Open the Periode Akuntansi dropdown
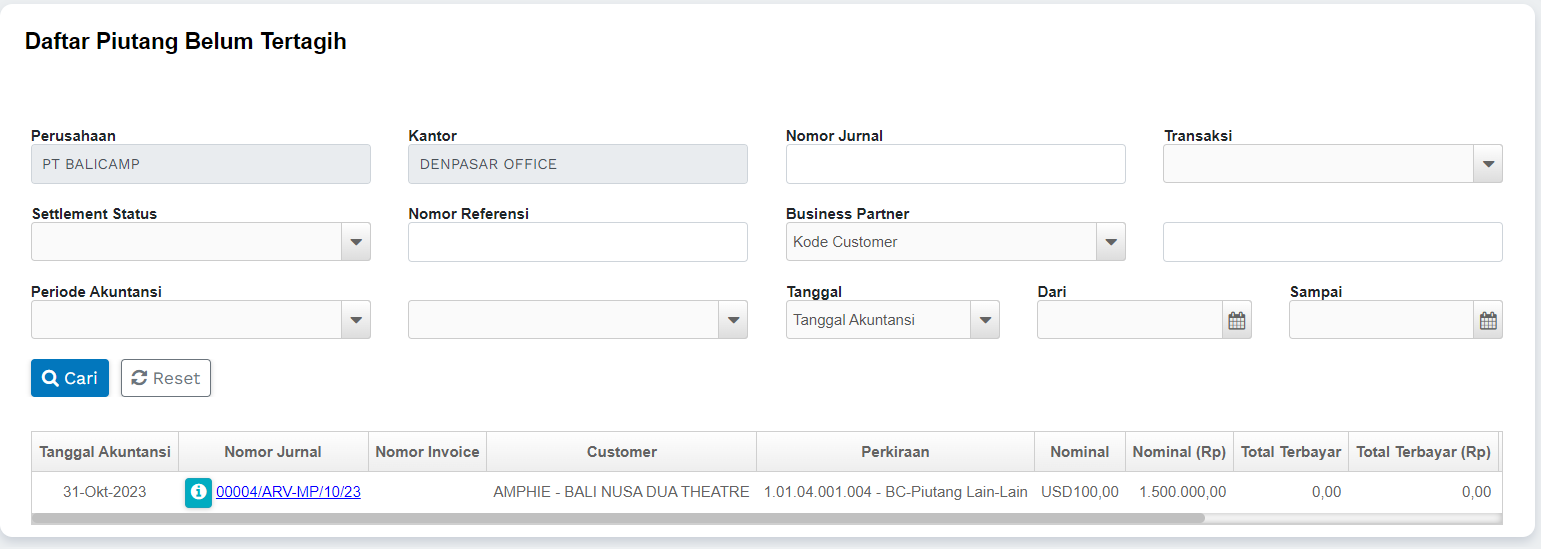 tap(356, 320)
